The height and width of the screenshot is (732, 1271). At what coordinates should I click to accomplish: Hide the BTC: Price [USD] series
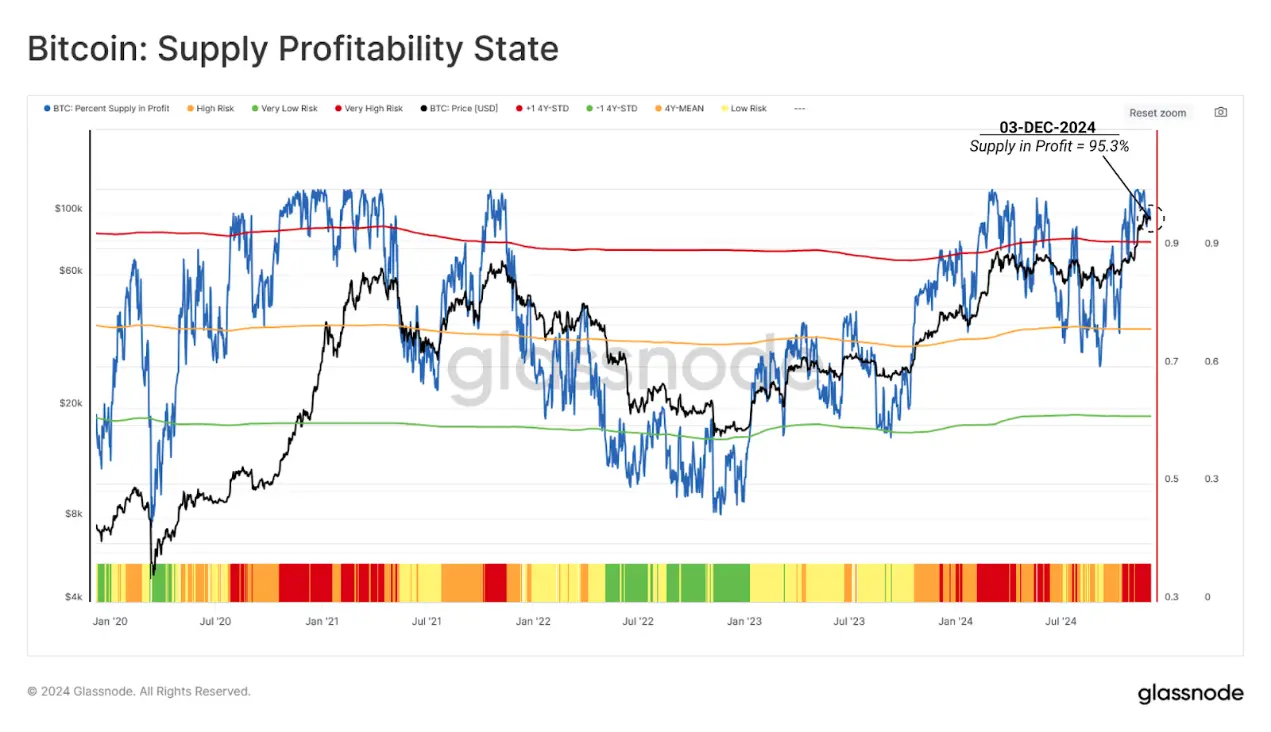click(x=459, y=108)
